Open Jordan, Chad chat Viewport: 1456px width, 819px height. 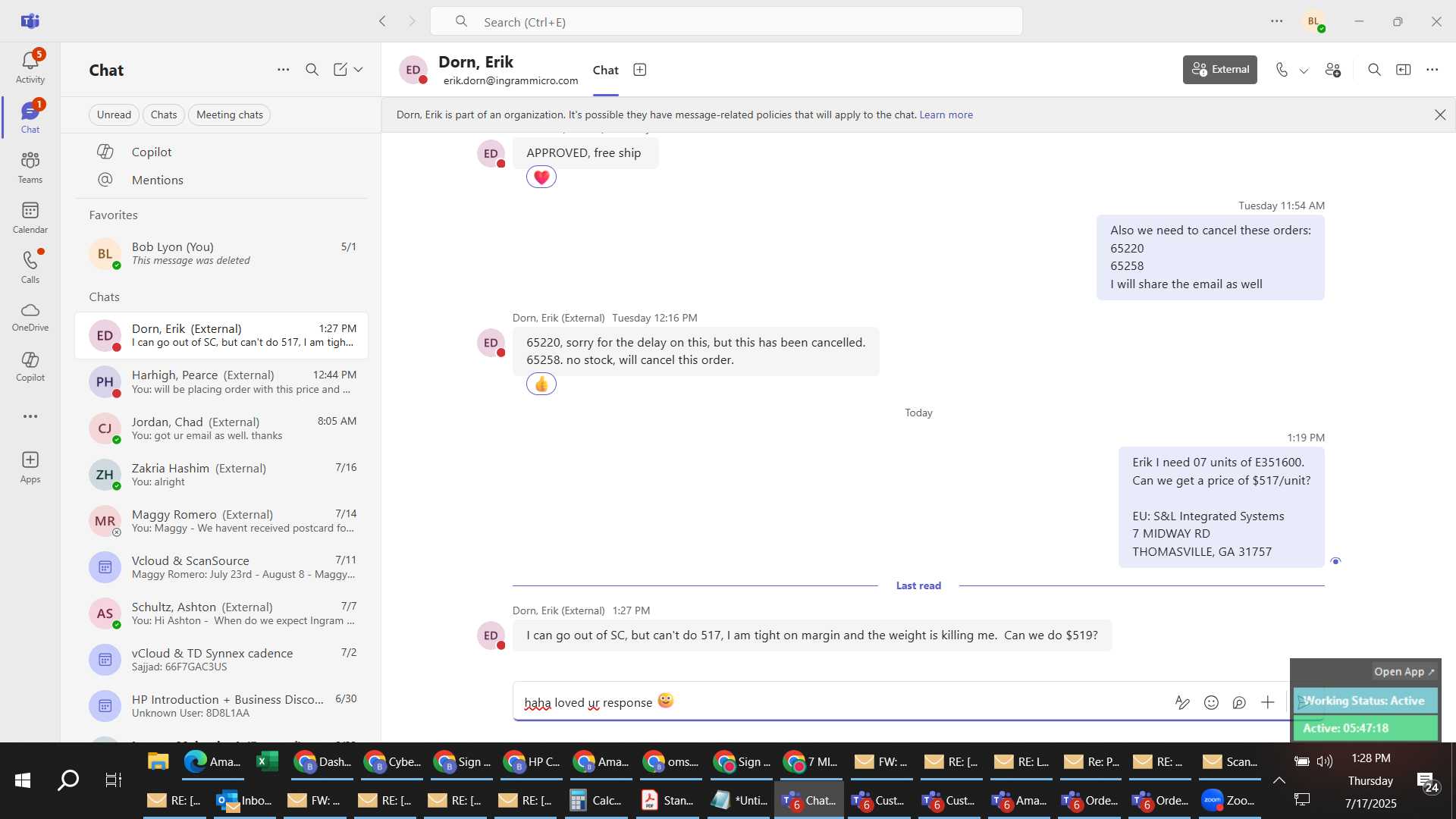tap(221, 428)
